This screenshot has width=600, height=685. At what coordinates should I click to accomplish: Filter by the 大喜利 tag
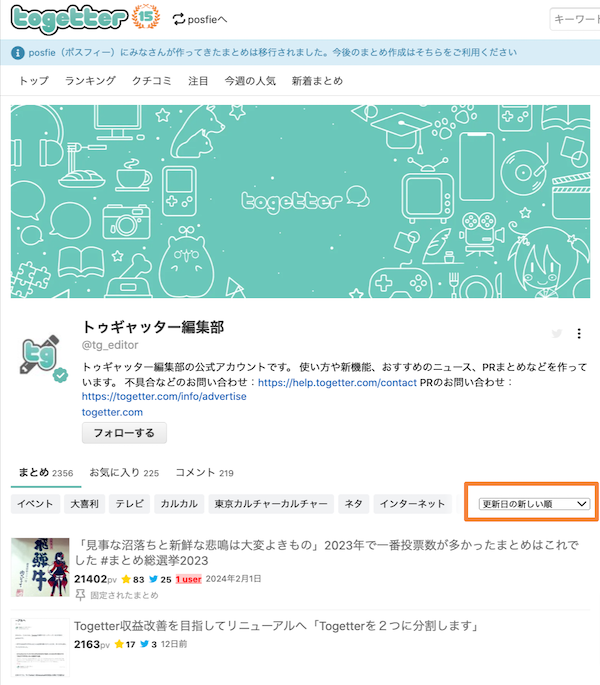click(84, 504)
